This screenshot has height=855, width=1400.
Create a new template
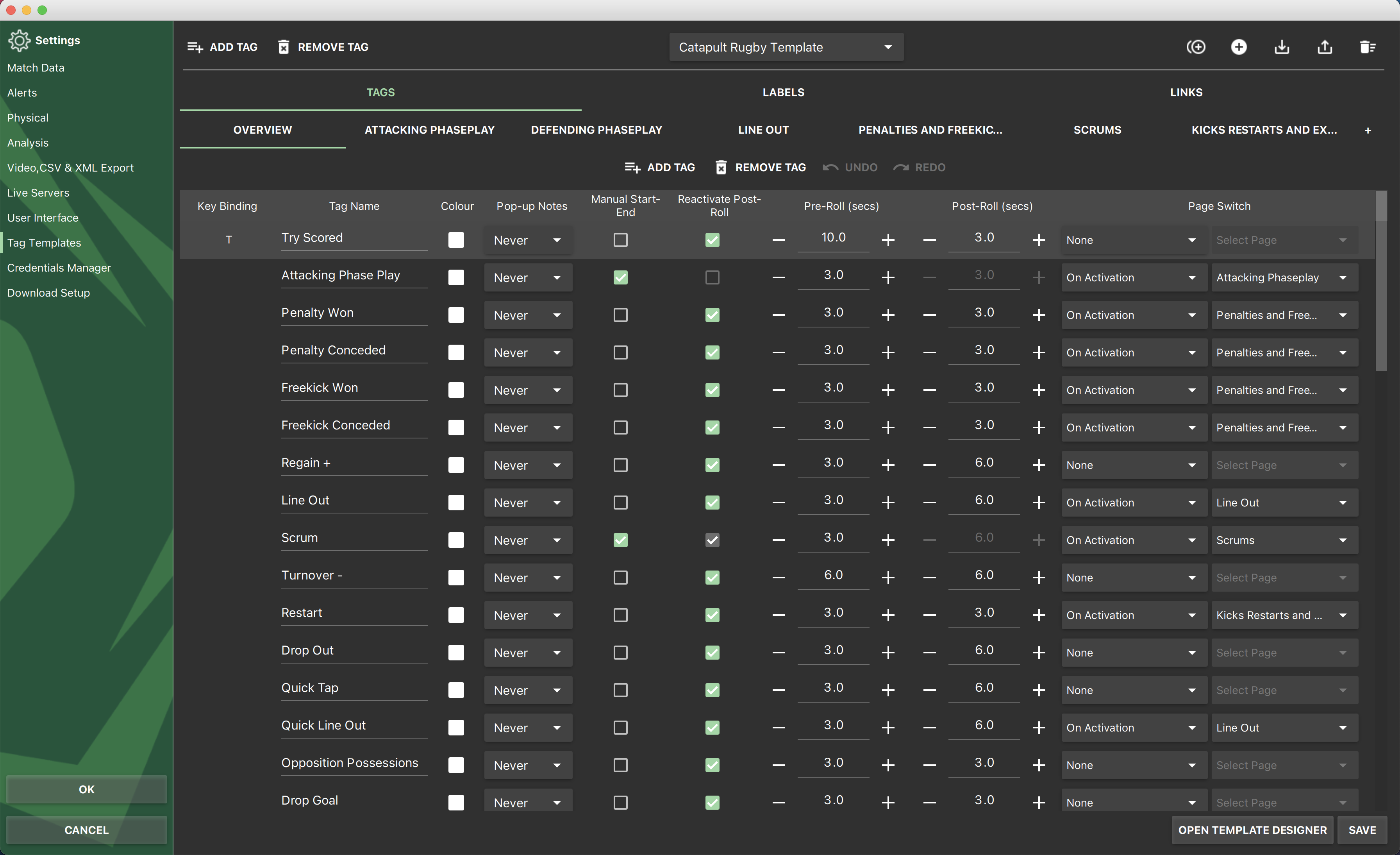point(1239,47)
